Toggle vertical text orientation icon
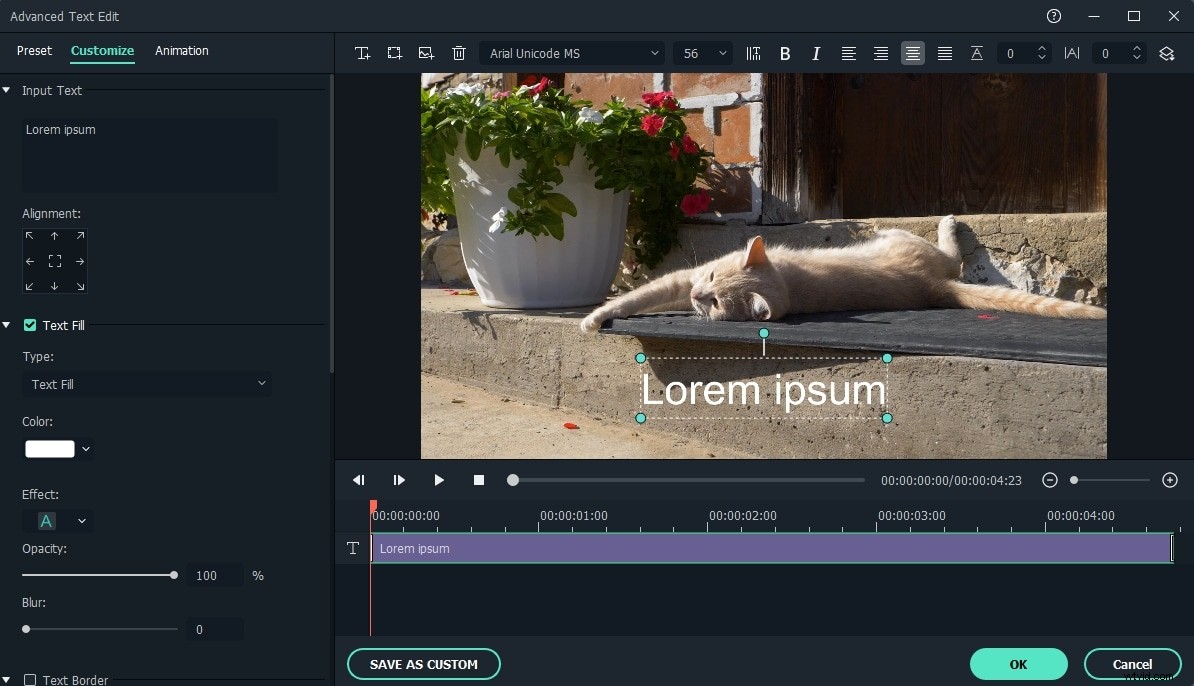The height and width of the screenshot is (686, 1194). pos(754,53)
